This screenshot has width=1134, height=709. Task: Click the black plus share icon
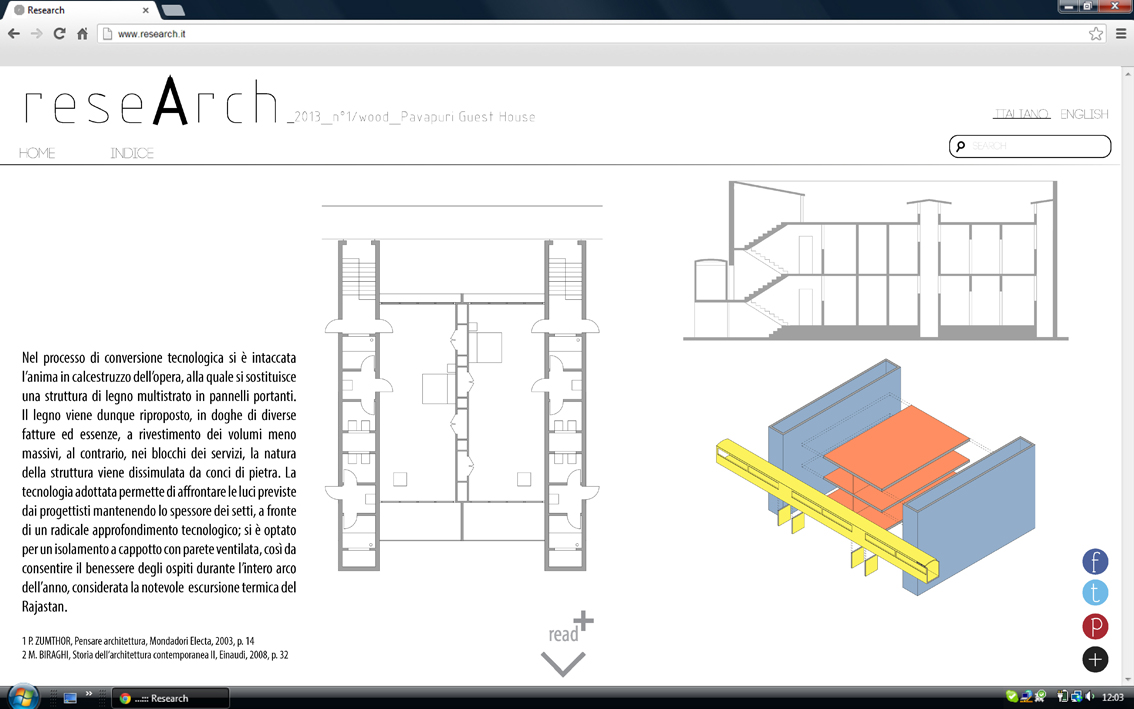pos(1095,659)
